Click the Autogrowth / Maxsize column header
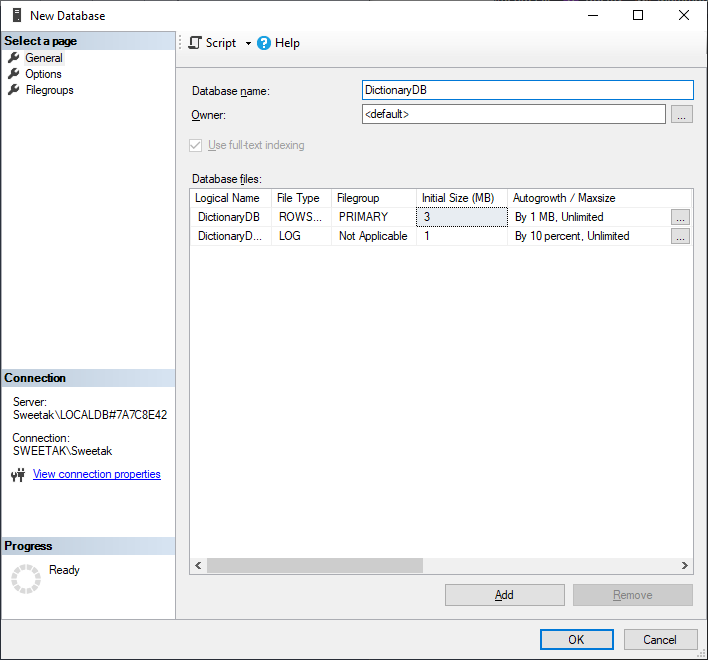708x660 pixels. 600,198
